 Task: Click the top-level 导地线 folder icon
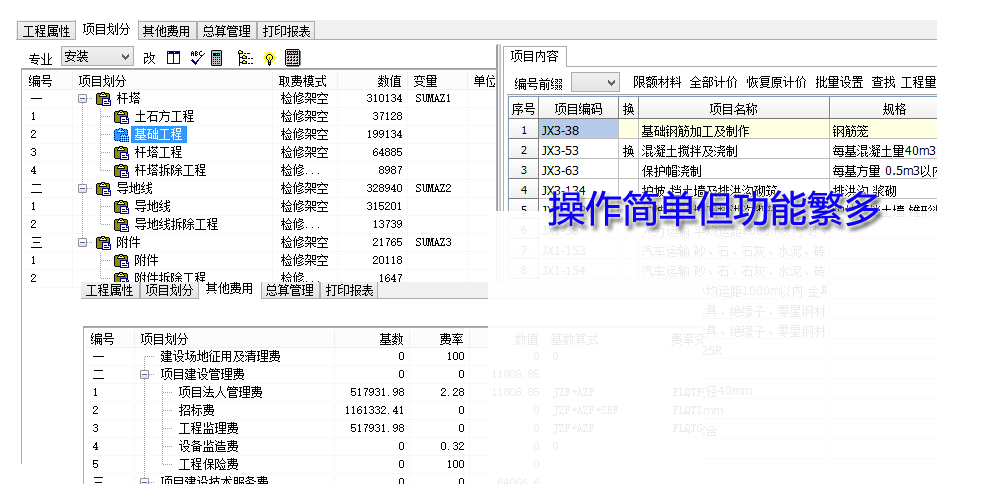pyautogui.click(x=103, y=189)
